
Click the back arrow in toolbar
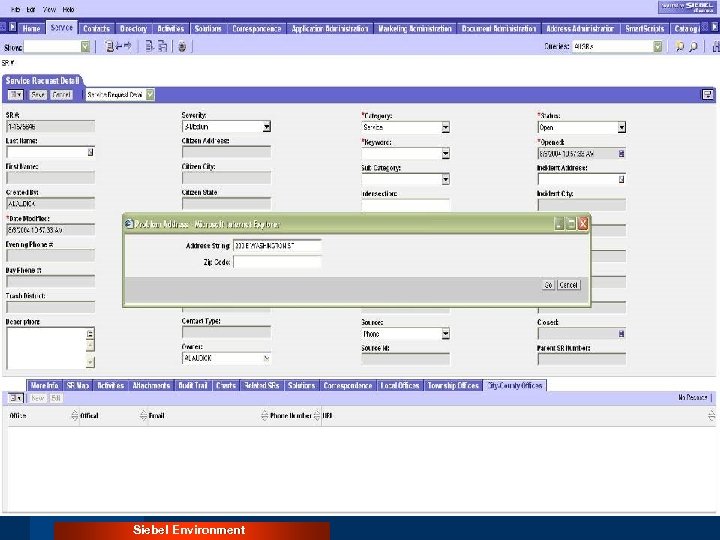[119, 46]
